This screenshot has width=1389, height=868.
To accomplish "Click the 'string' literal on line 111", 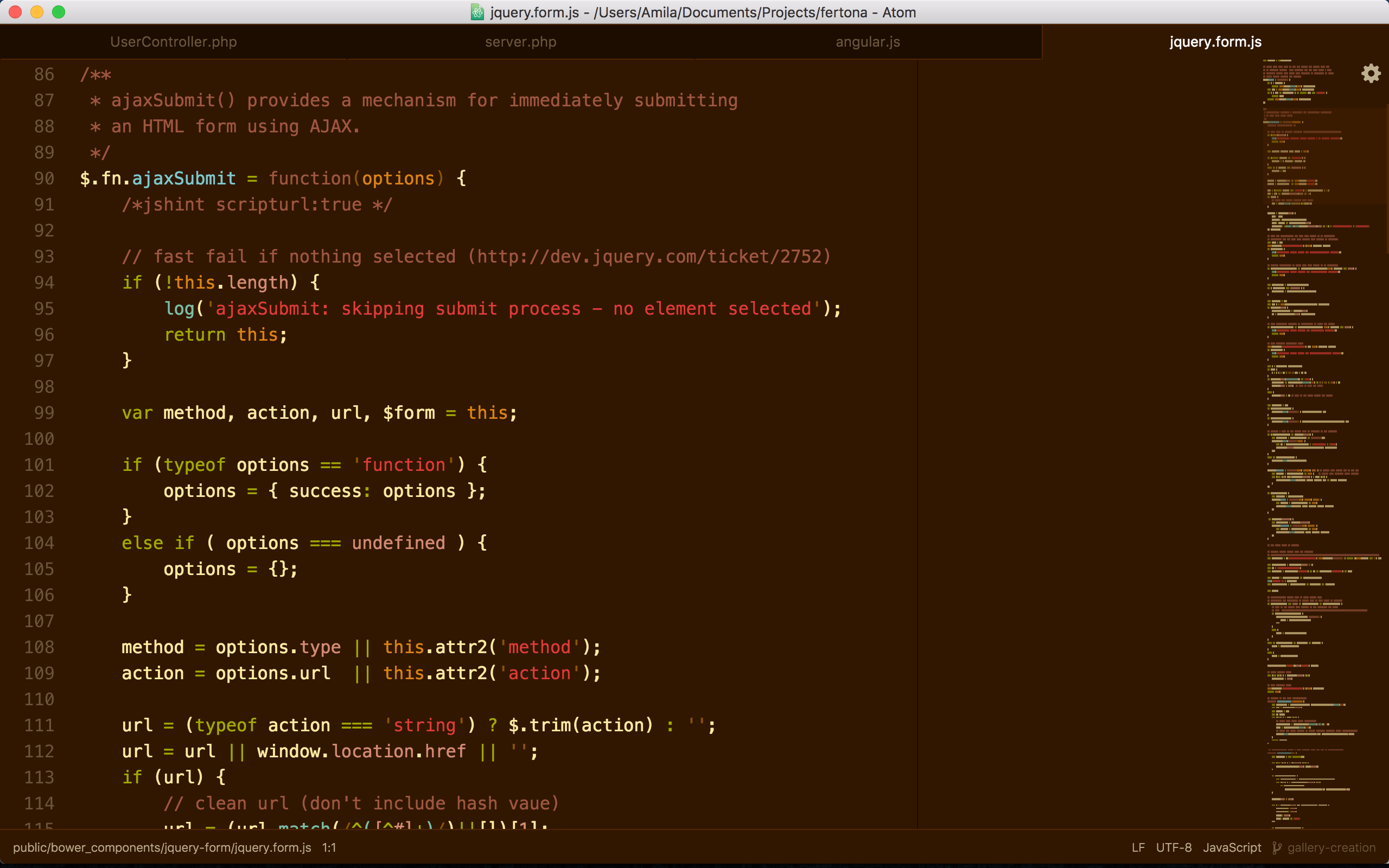I will tap(424, 725).
